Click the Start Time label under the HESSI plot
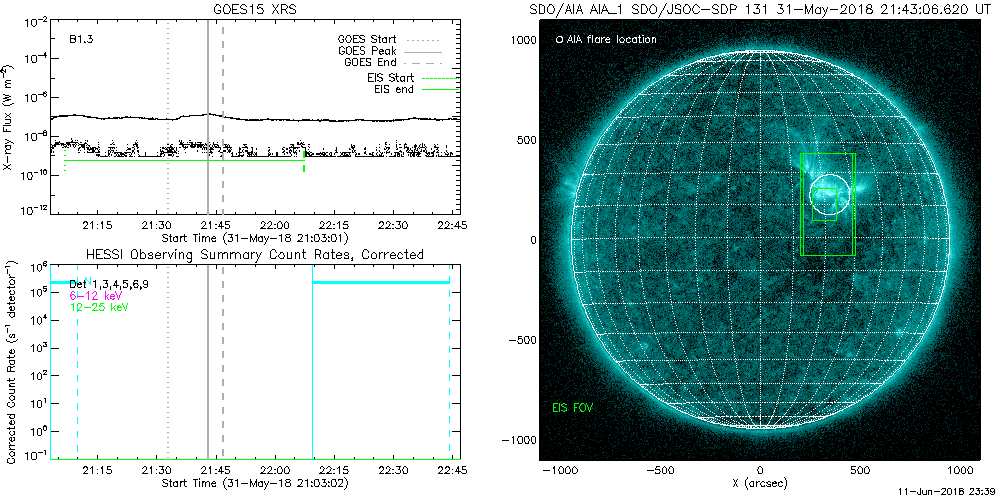 coord(257,483)
